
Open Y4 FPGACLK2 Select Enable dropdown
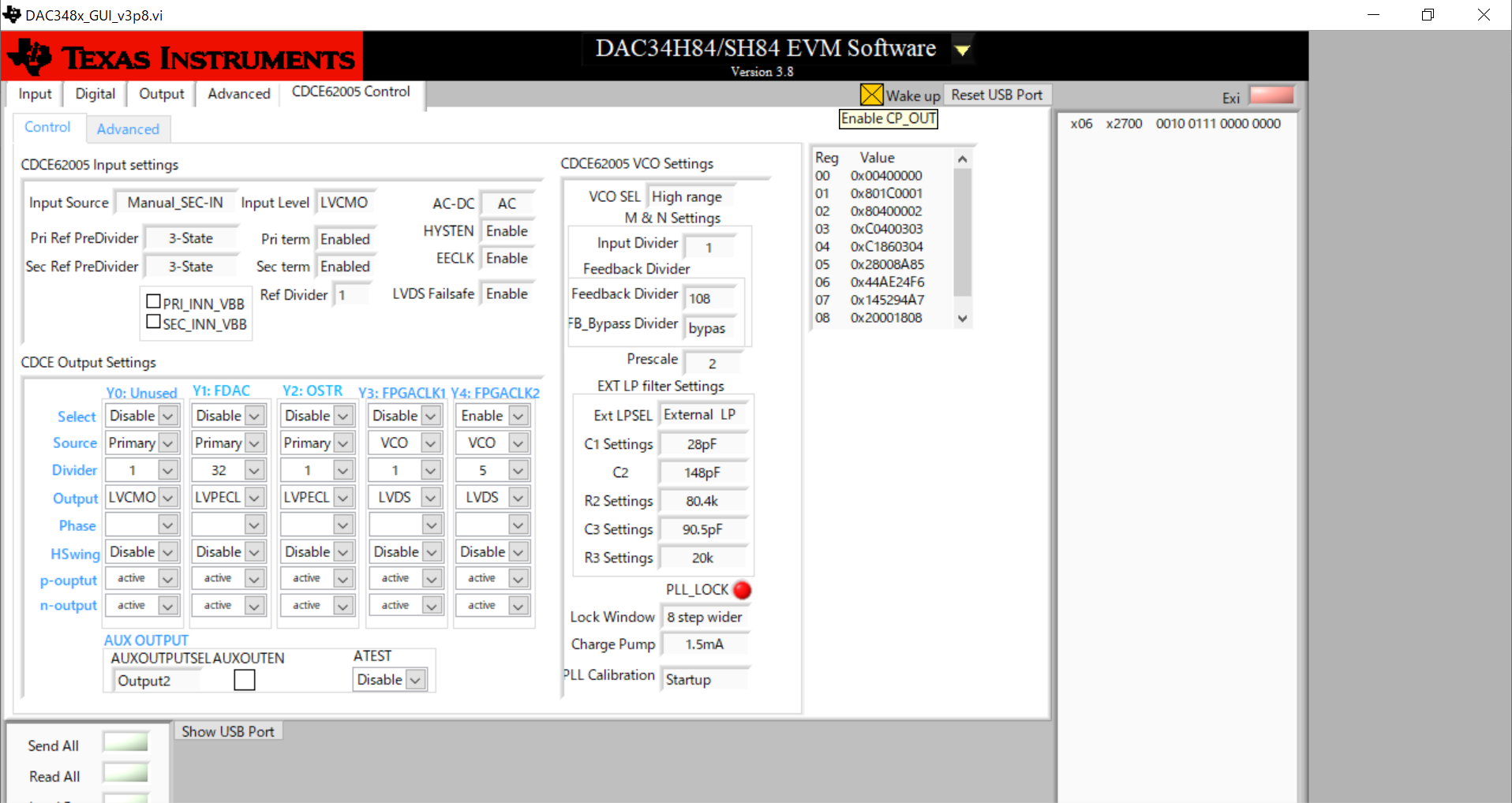click(x=492, y=416)
